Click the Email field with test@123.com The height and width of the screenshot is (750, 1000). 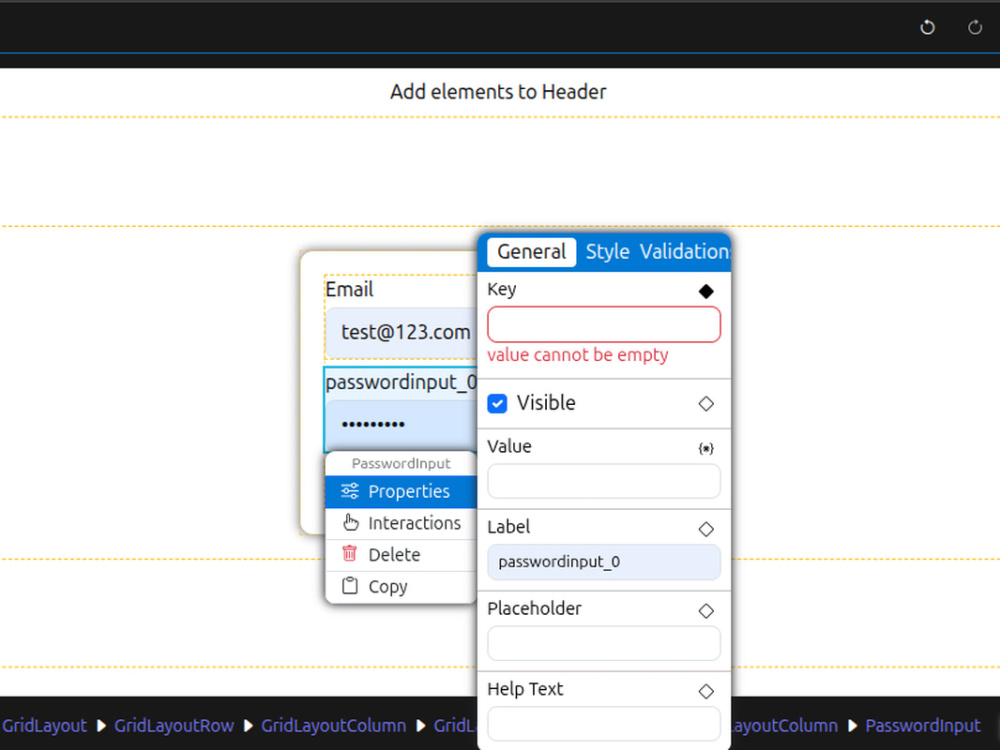402,332
